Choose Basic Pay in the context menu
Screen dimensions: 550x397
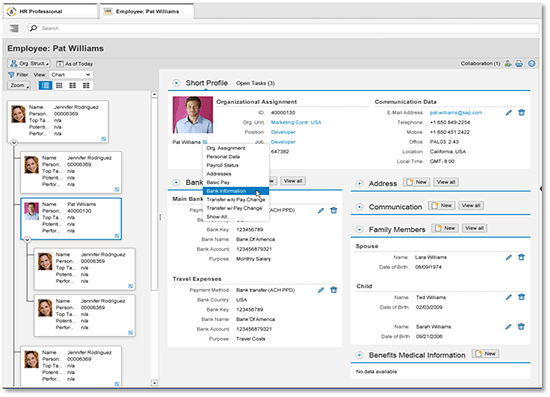(x=236, y=182)
